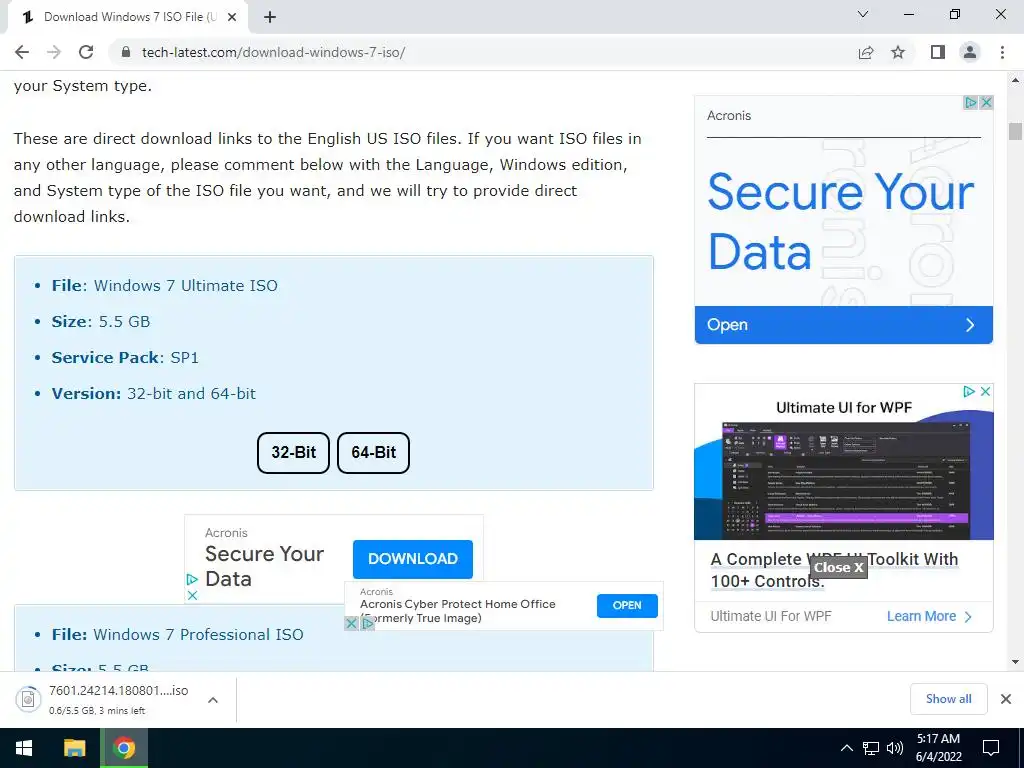Download the 32-Bit Windows 7 Ultimate ISO
The image size is (1024, 768).
pos(293,453)
